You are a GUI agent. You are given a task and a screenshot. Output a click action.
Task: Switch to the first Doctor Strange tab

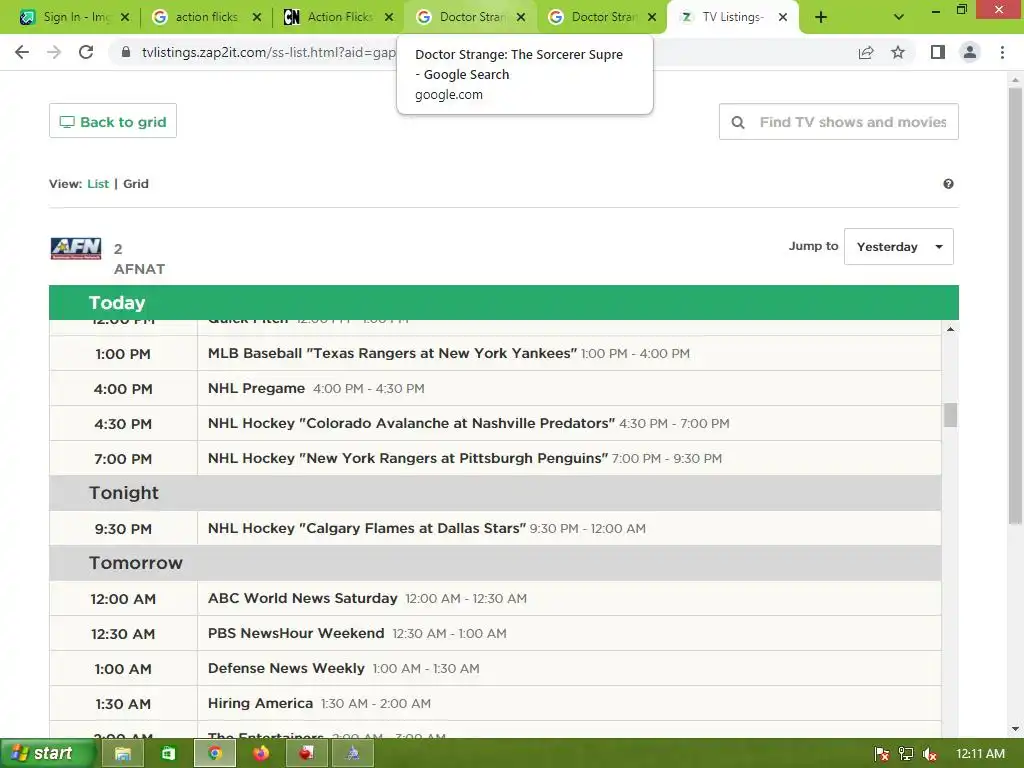(x=469, y=17)
